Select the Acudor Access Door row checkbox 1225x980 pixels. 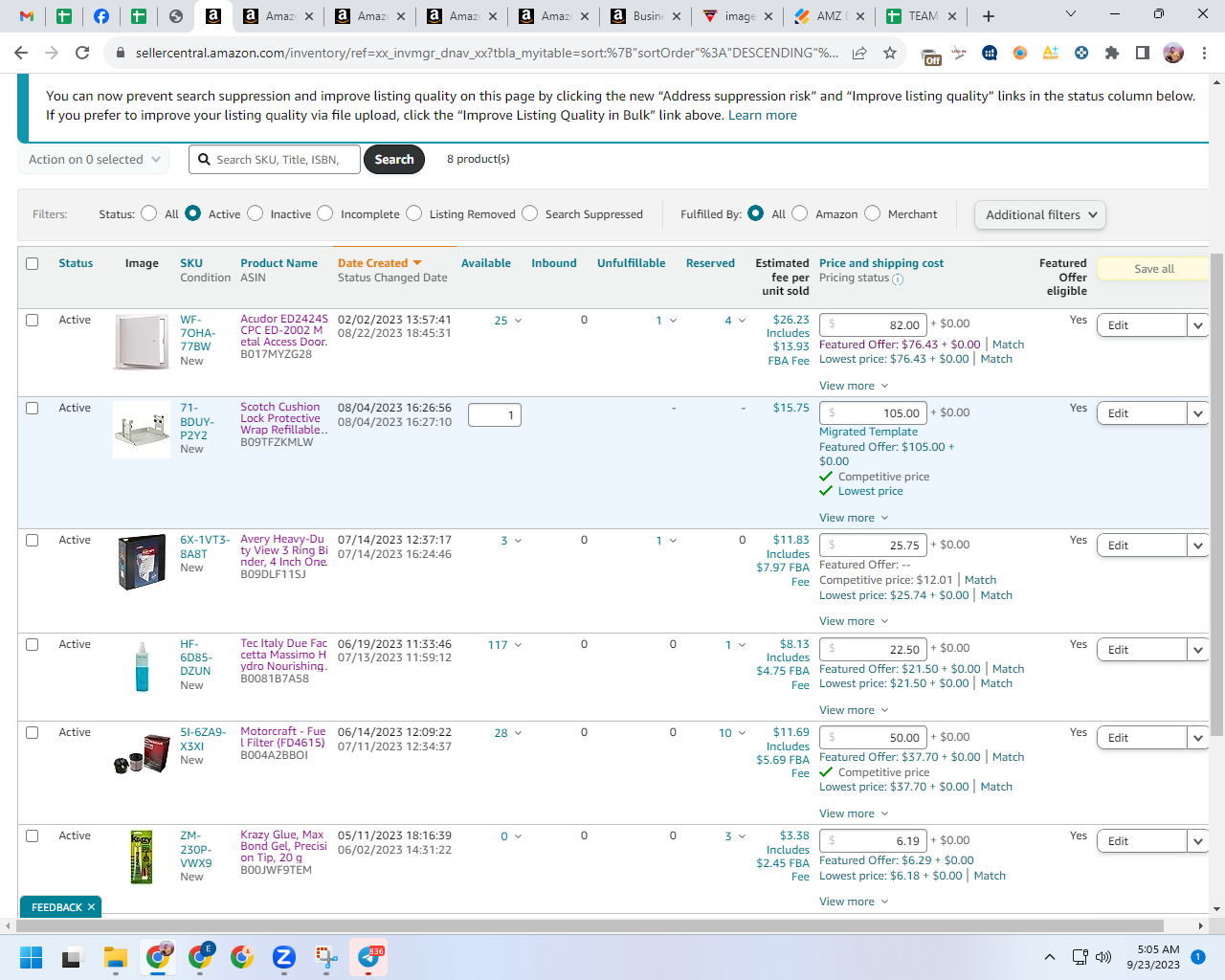coord(32,320)
